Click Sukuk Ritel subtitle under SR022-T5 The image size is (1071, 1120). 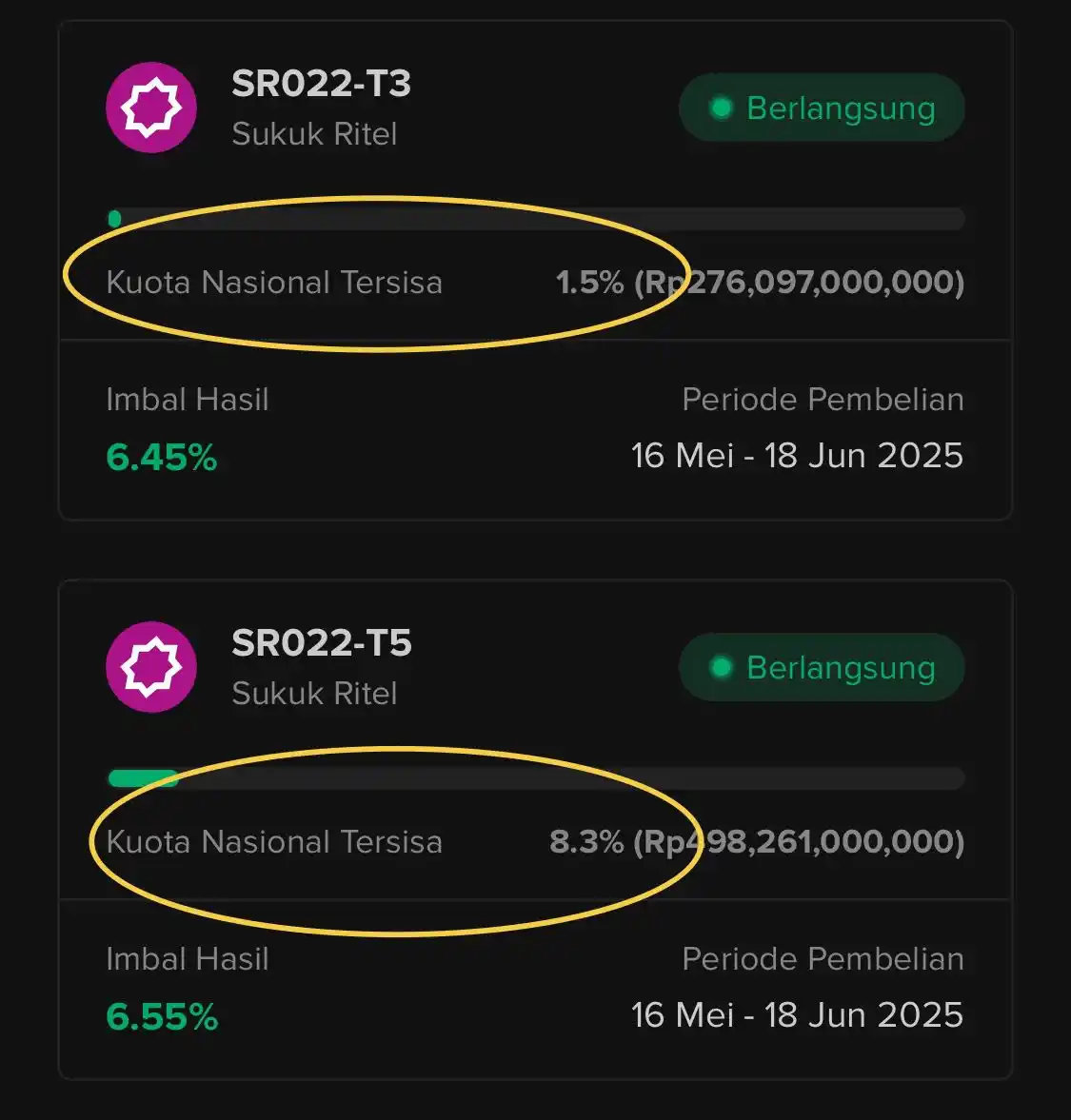(x=314, y=694)
